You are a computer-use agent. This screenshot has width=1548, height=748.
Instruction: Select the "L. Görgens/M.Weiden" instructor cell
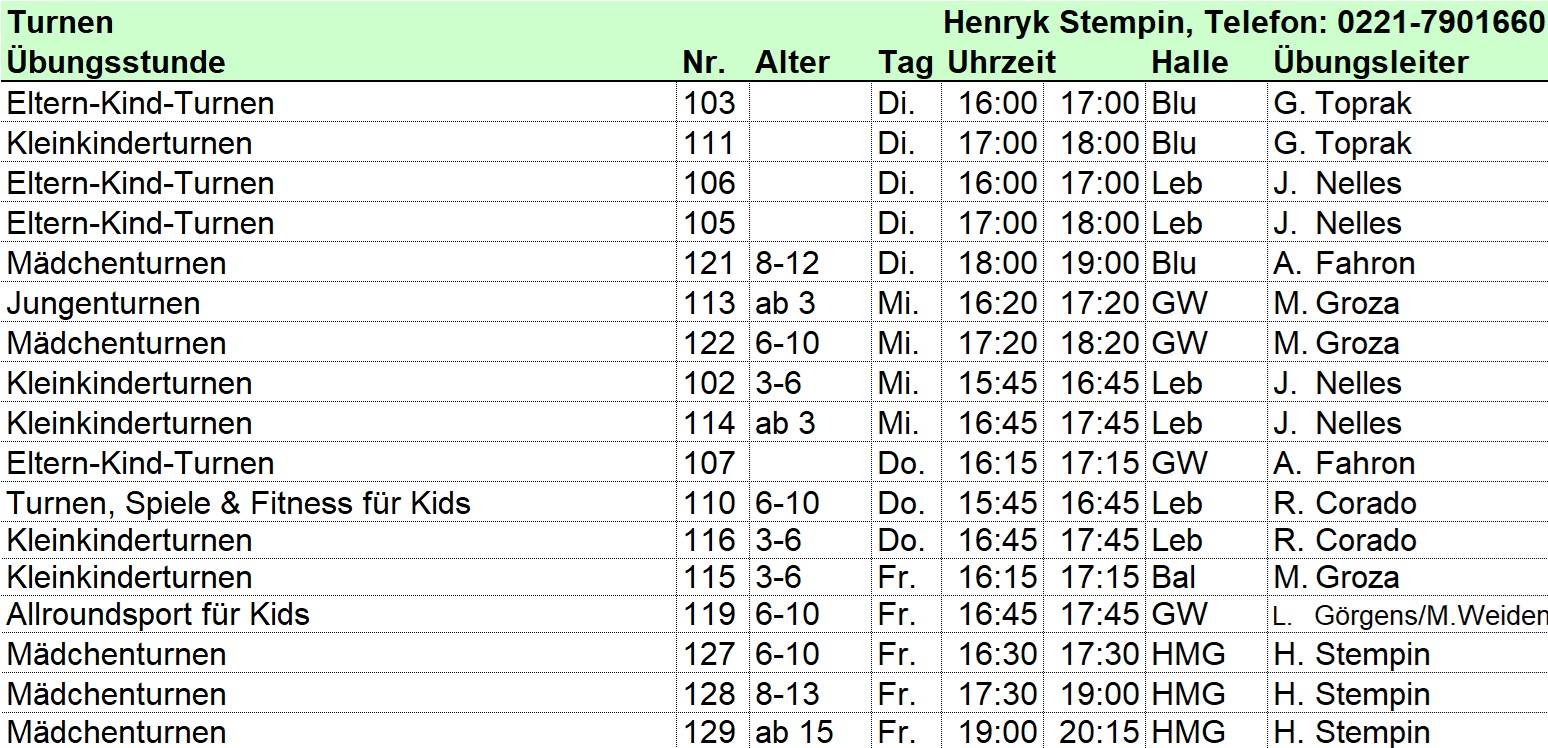point(1410,615)
